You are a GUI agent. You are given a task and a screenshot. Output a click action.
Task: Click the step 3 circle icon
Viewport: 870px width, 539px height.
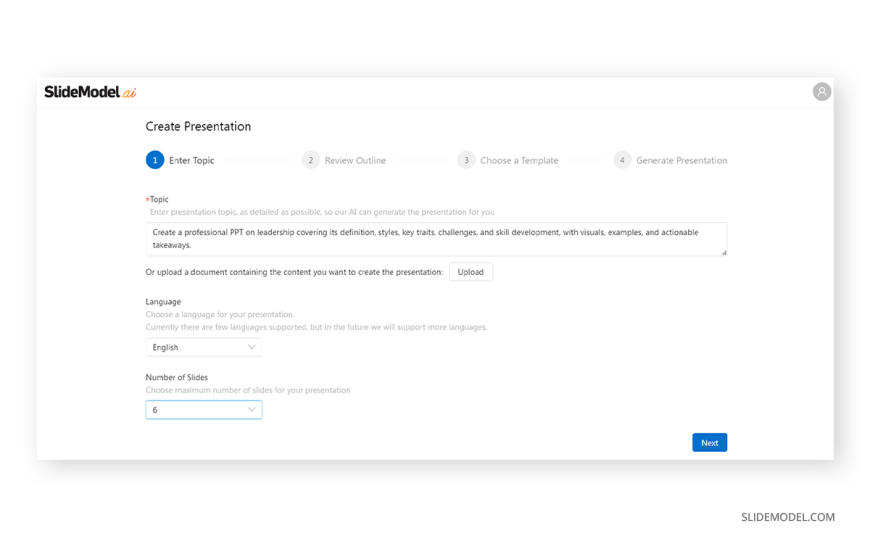point(466,160)
